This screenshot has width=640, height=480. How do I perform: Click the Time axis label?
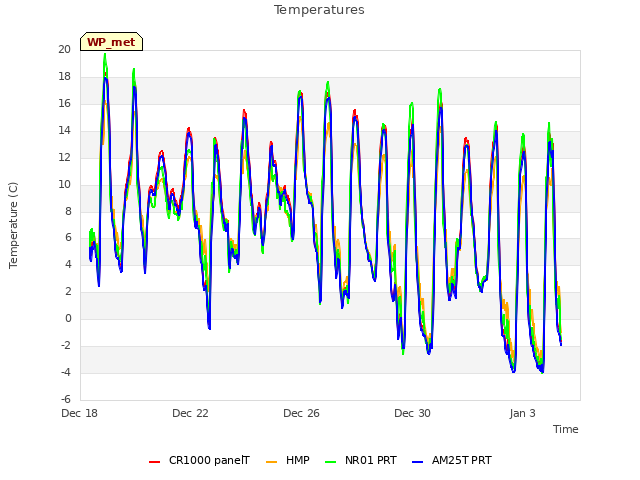point(566,429)
